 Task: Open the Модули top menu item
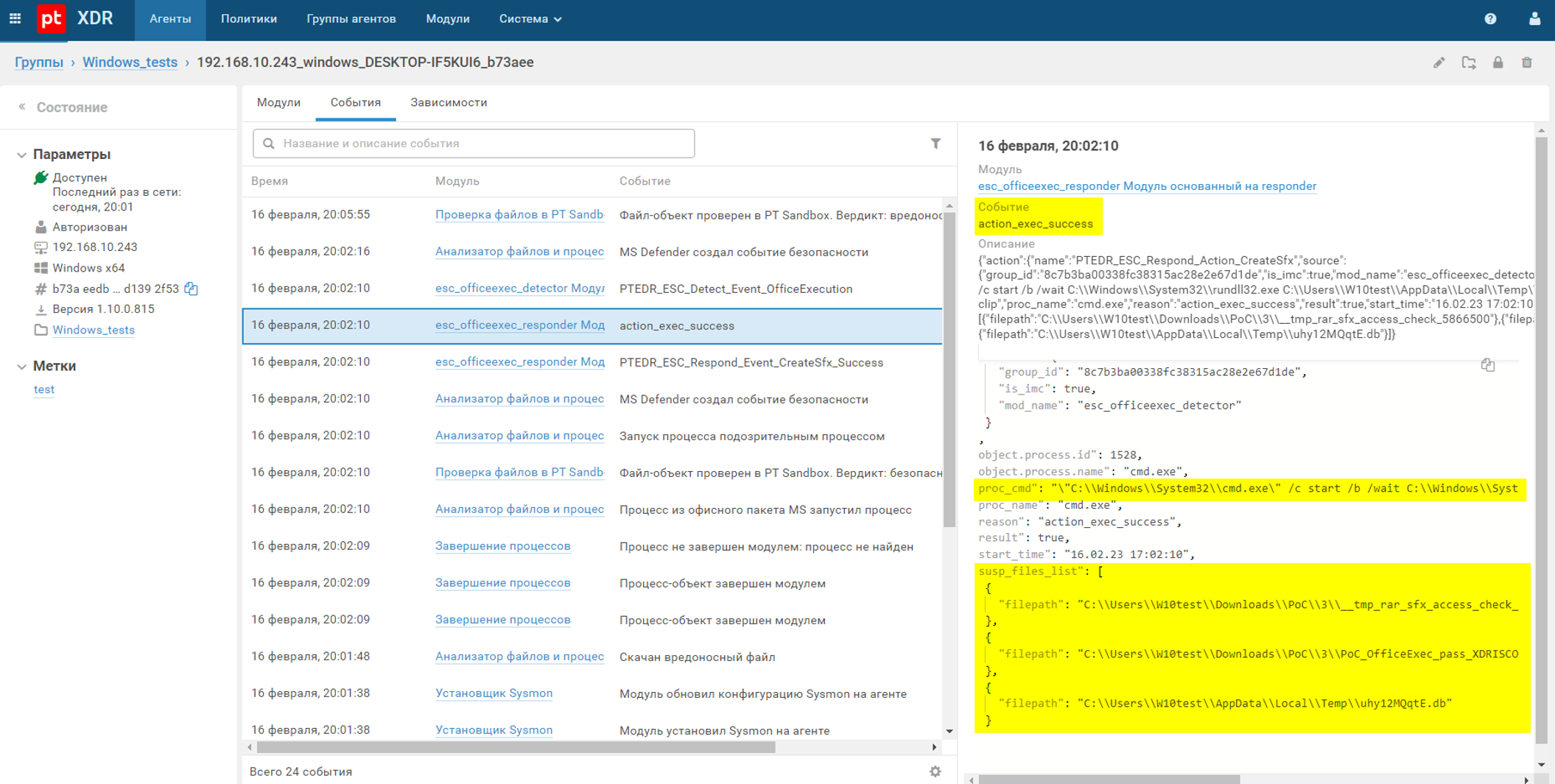coord(448,19)
